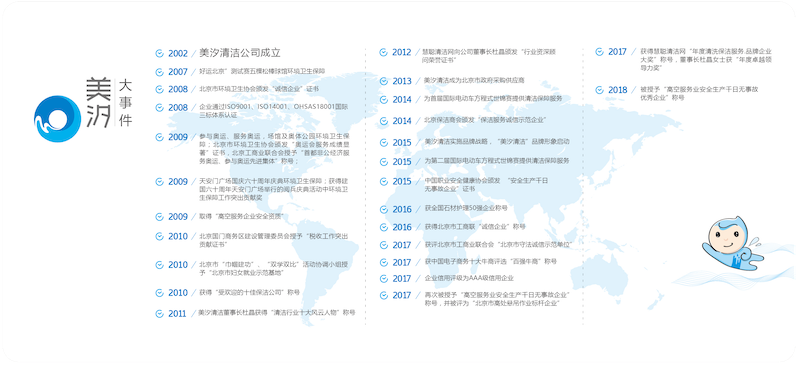The width and height of the screenshot is (800, 366).
Task: Click the "2018" year label
Action: click(618, 90)
